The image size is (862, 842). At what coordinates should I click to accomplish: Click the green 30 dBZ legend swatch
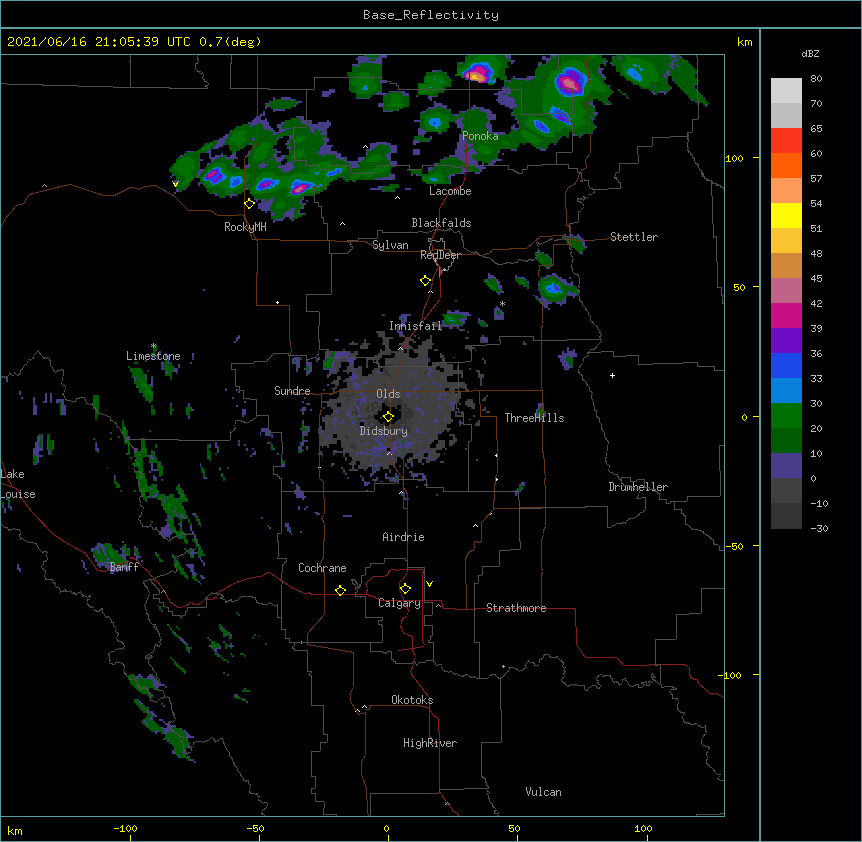[x=786, y=416]
